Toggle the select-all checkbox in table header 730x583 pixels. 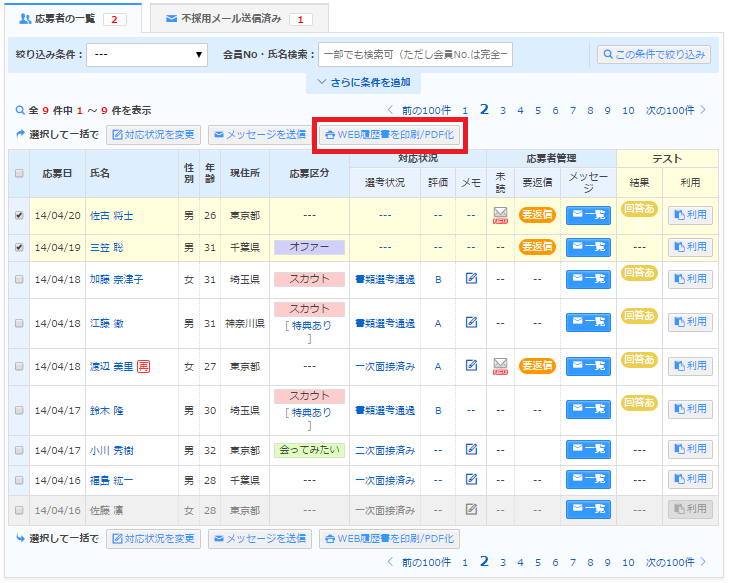(x=19, y=173)
